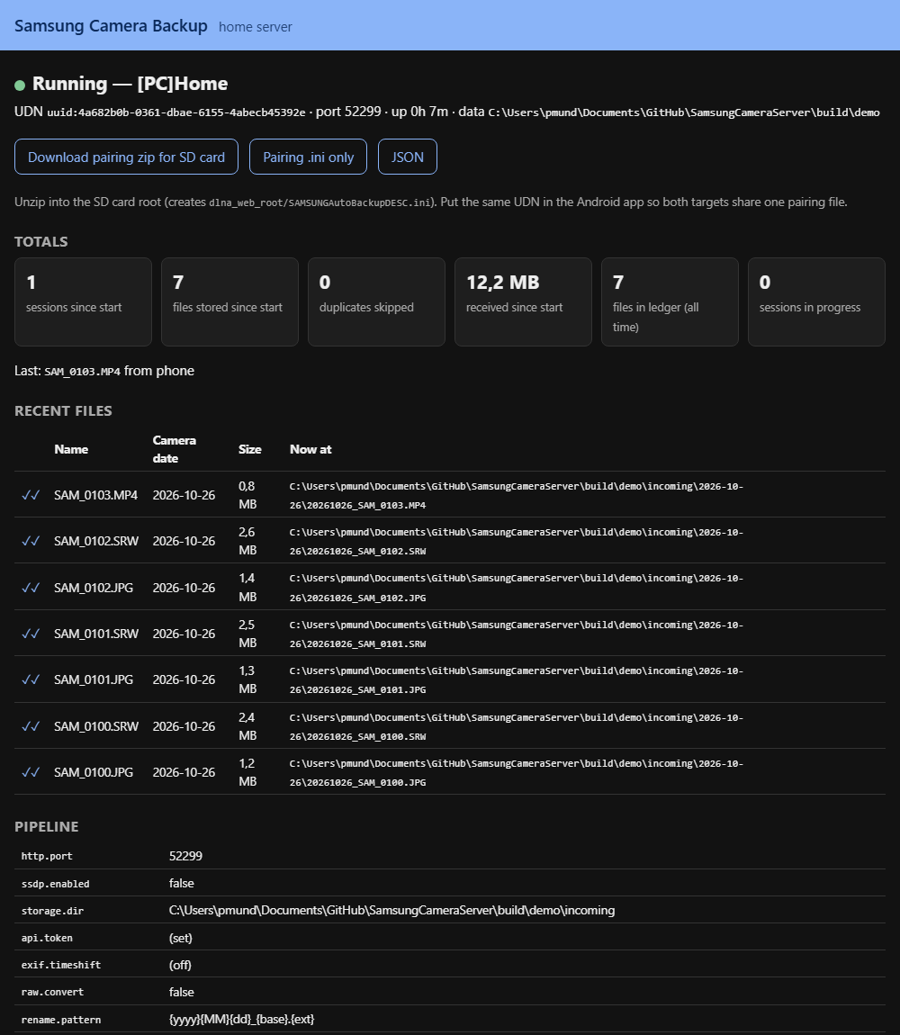Select the files in ledger card
900x1035 pixels.
670,302
